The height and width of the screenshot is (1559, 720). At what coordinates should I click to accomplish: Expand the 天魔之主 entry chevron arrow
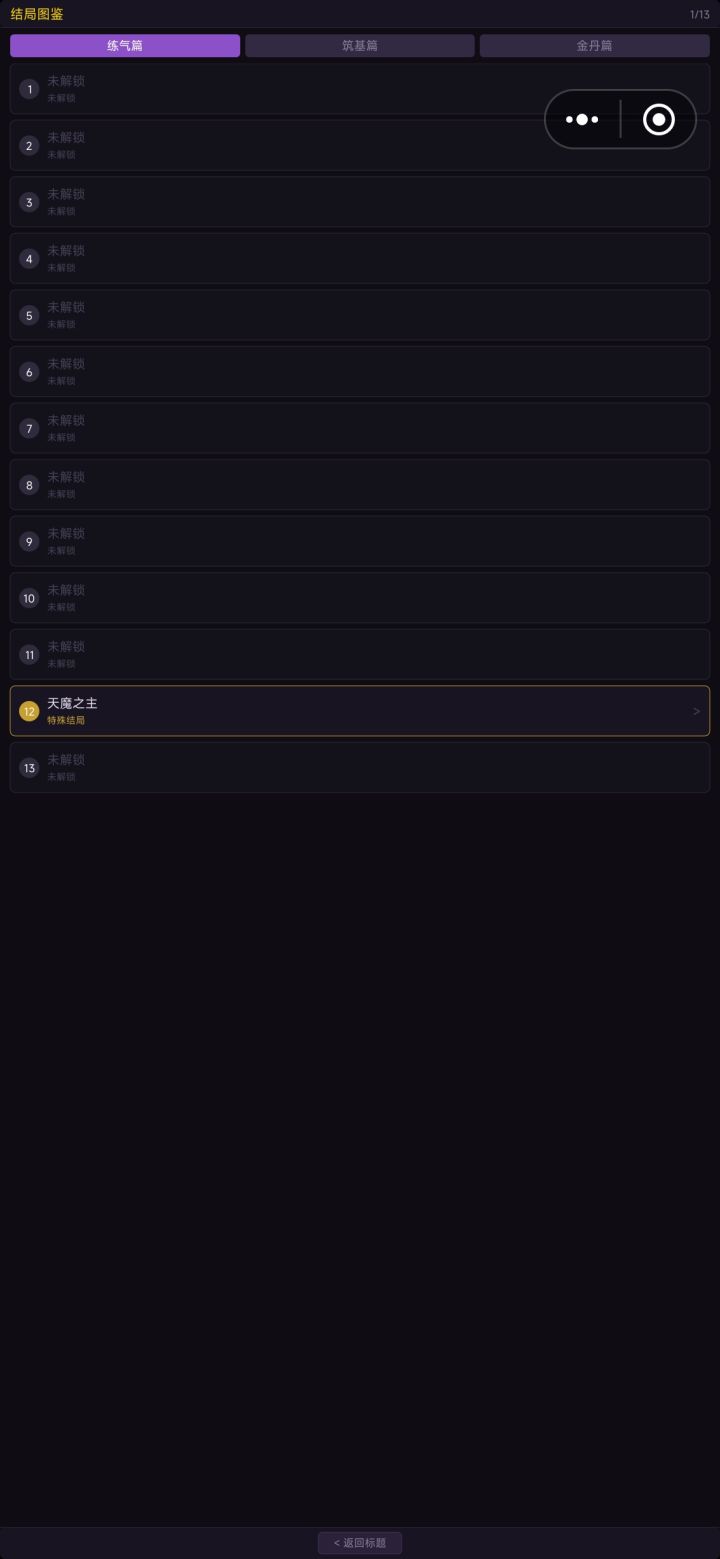pos(696,712)
